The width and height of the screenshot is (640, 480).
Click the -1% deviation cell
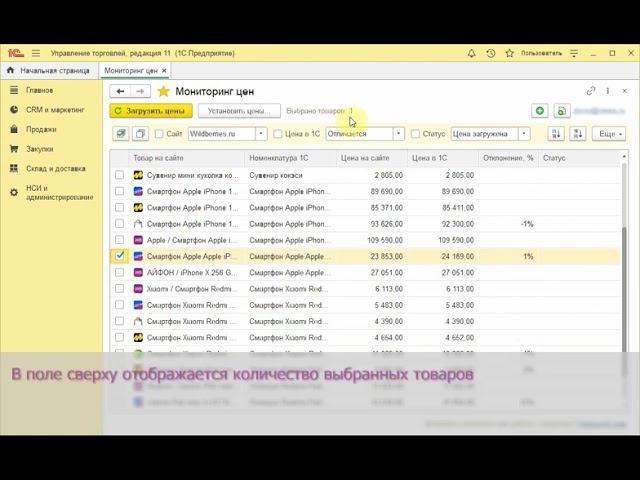(x=508, y=224)
